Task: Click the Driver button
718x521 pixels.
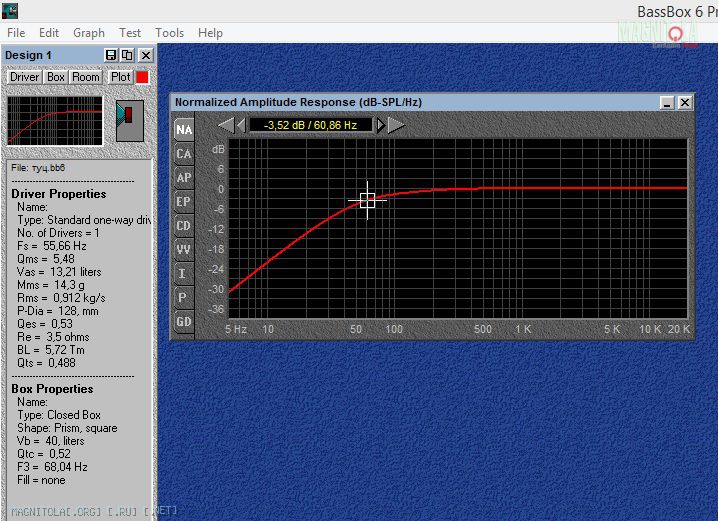Action: pos(25,77)
